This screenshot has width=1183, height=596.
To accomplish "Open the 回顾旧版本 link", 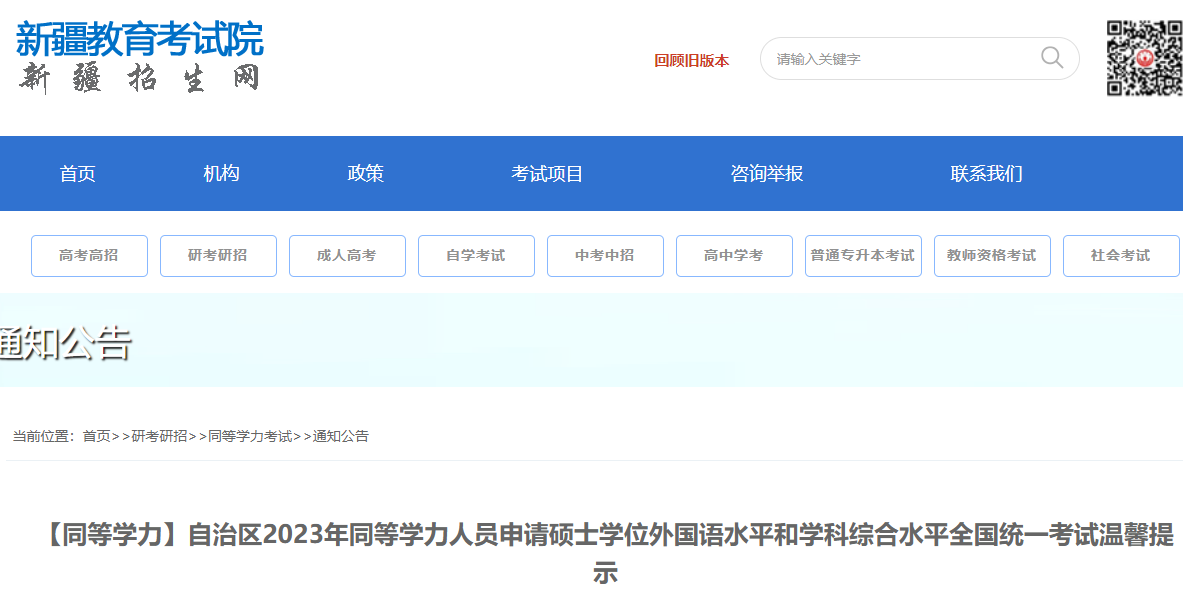I will click(x=691, y=61).
